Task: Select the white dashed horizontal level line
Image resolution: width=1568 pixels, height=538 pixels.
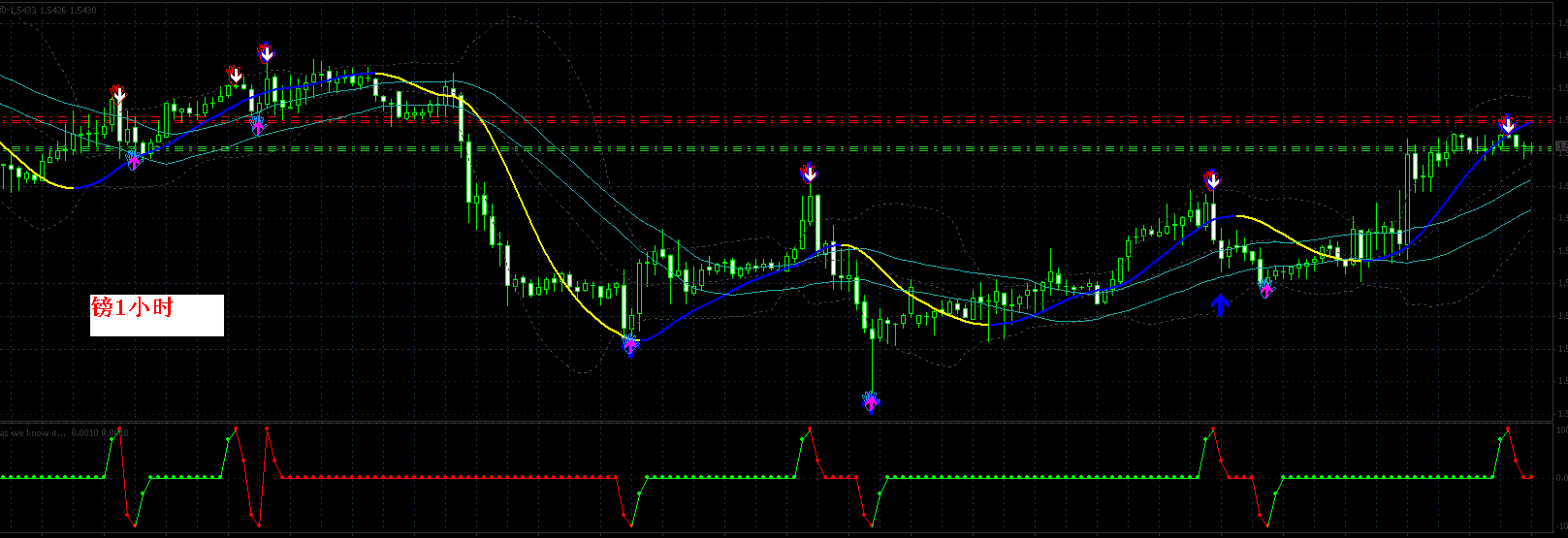Action: (x=776, y=149)
